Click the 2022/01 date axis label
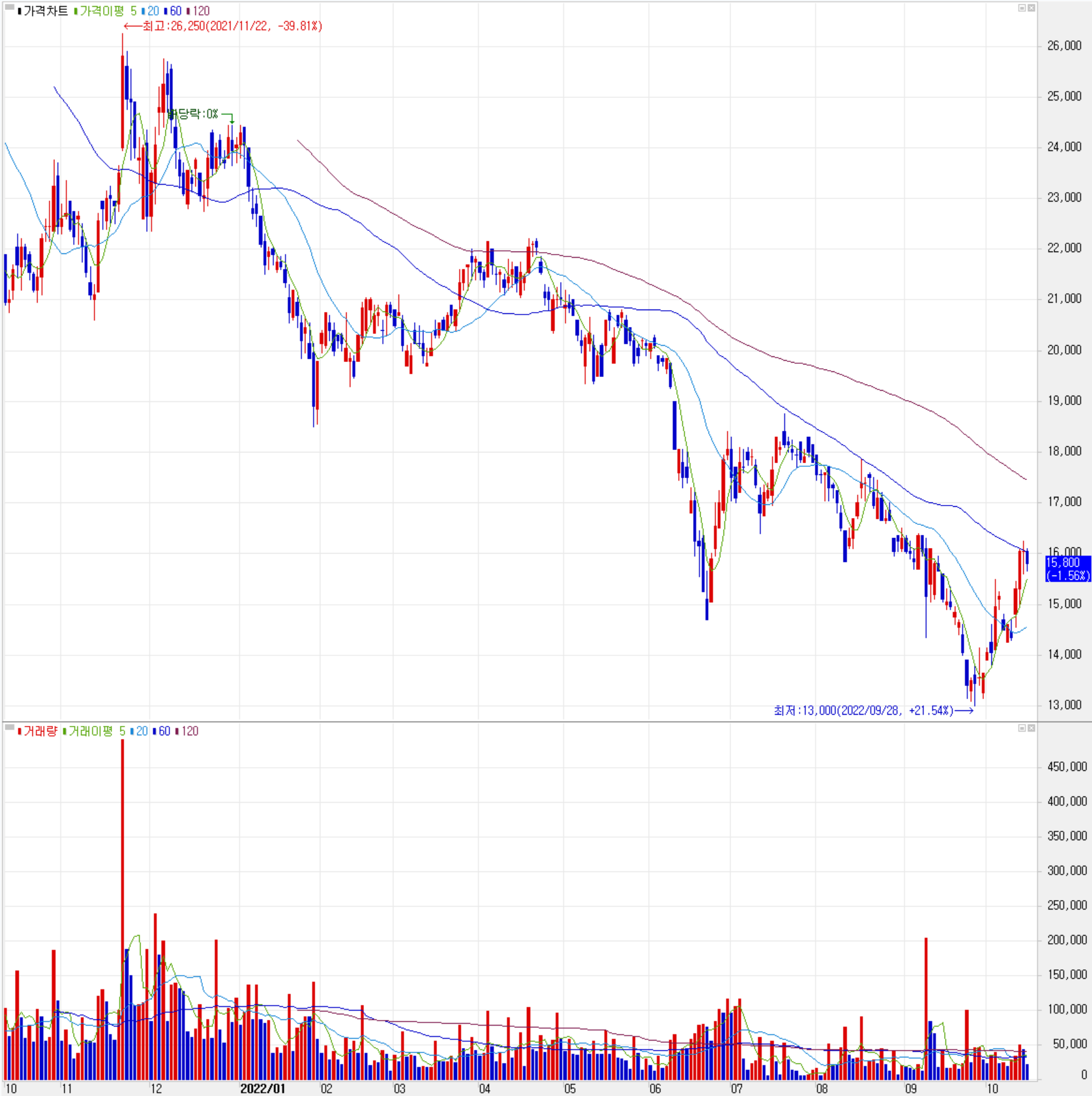1092x1096 pixels. click(x=262, y=1089)
